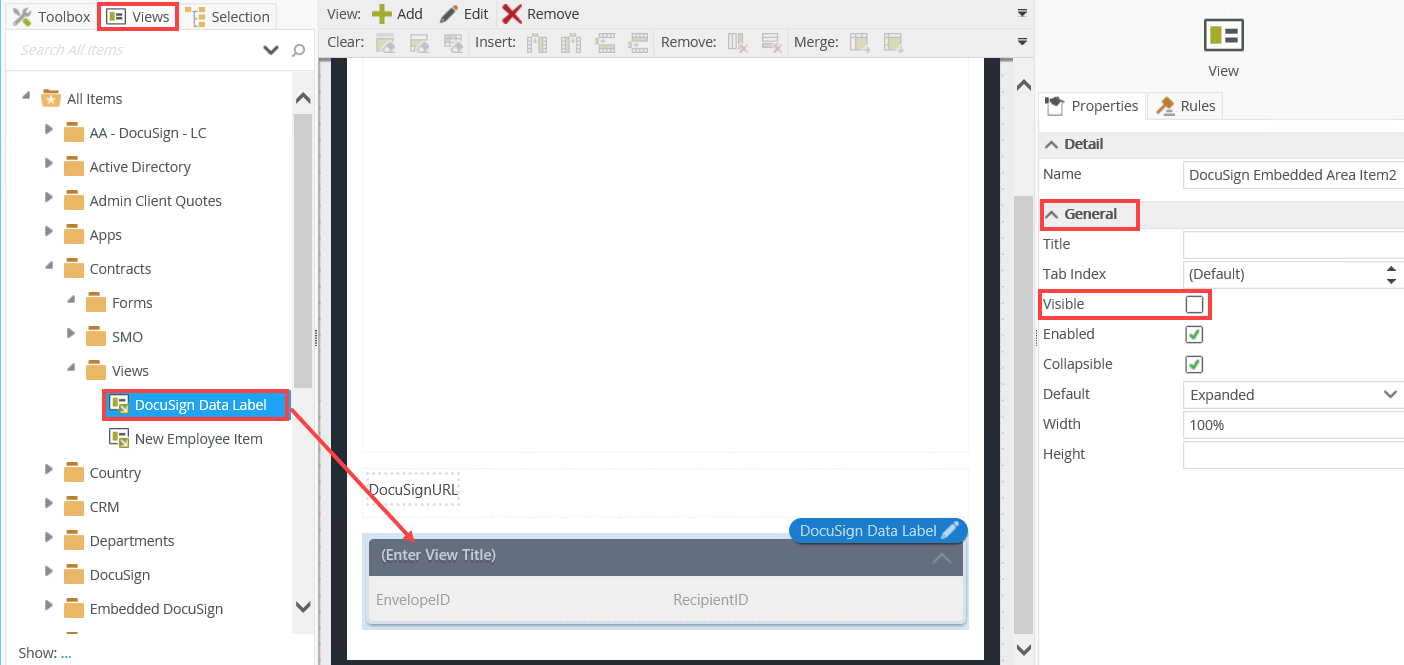Click Insert column left icon
The height and width of the screenshot is (665, 1404).
[x=537, y=42]
